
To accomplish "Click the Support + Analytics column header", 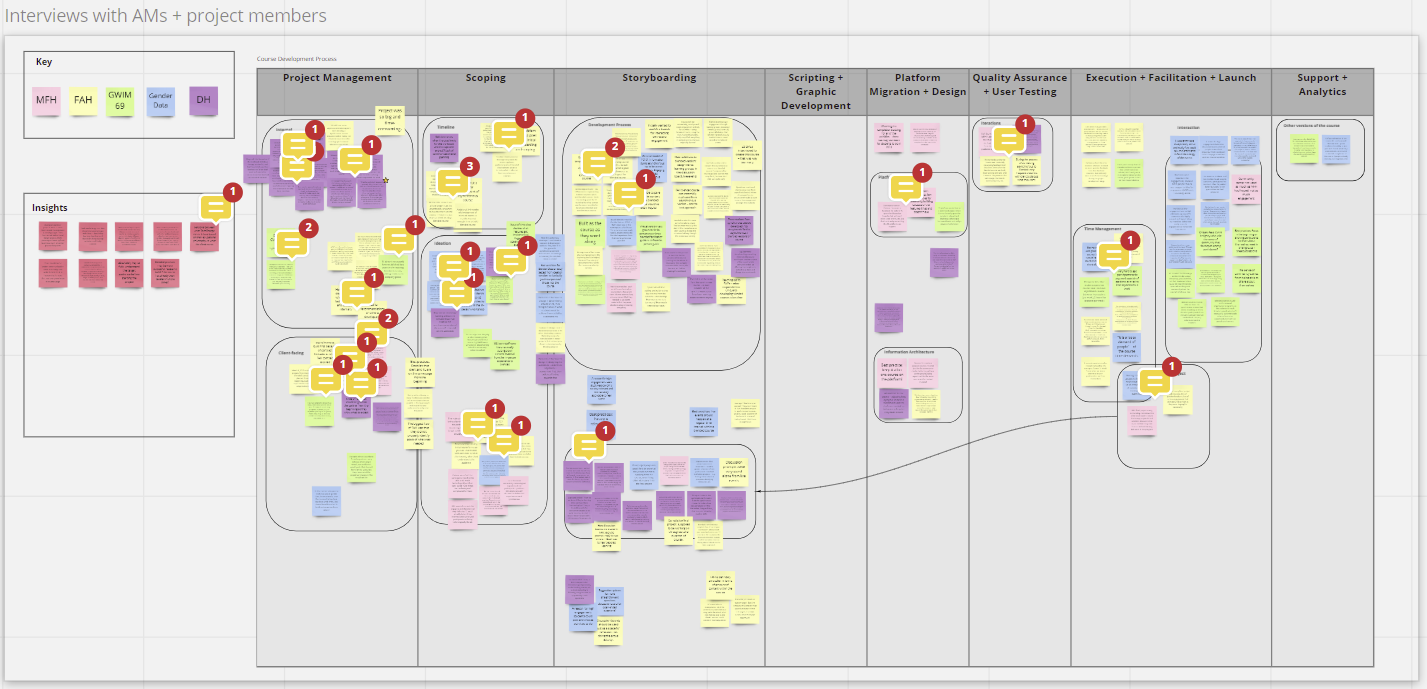I will tap(1322, 83).
